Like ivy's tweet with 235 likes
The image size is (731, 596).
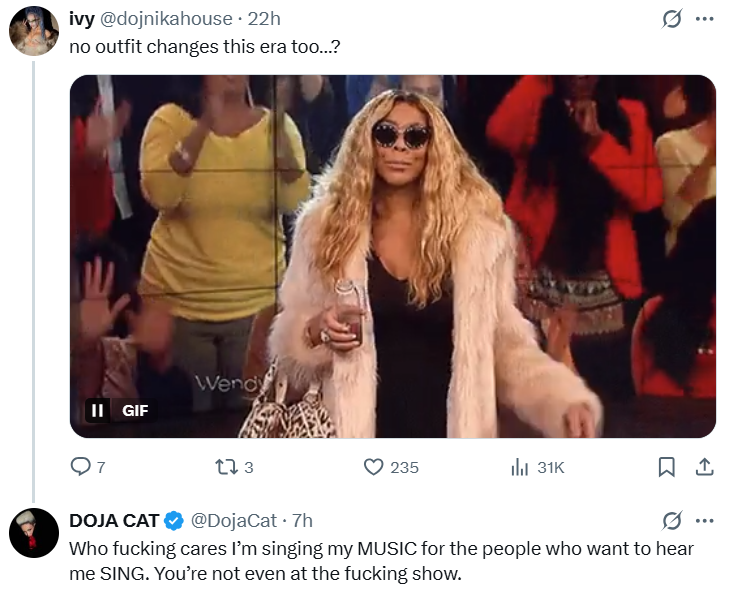391,467
